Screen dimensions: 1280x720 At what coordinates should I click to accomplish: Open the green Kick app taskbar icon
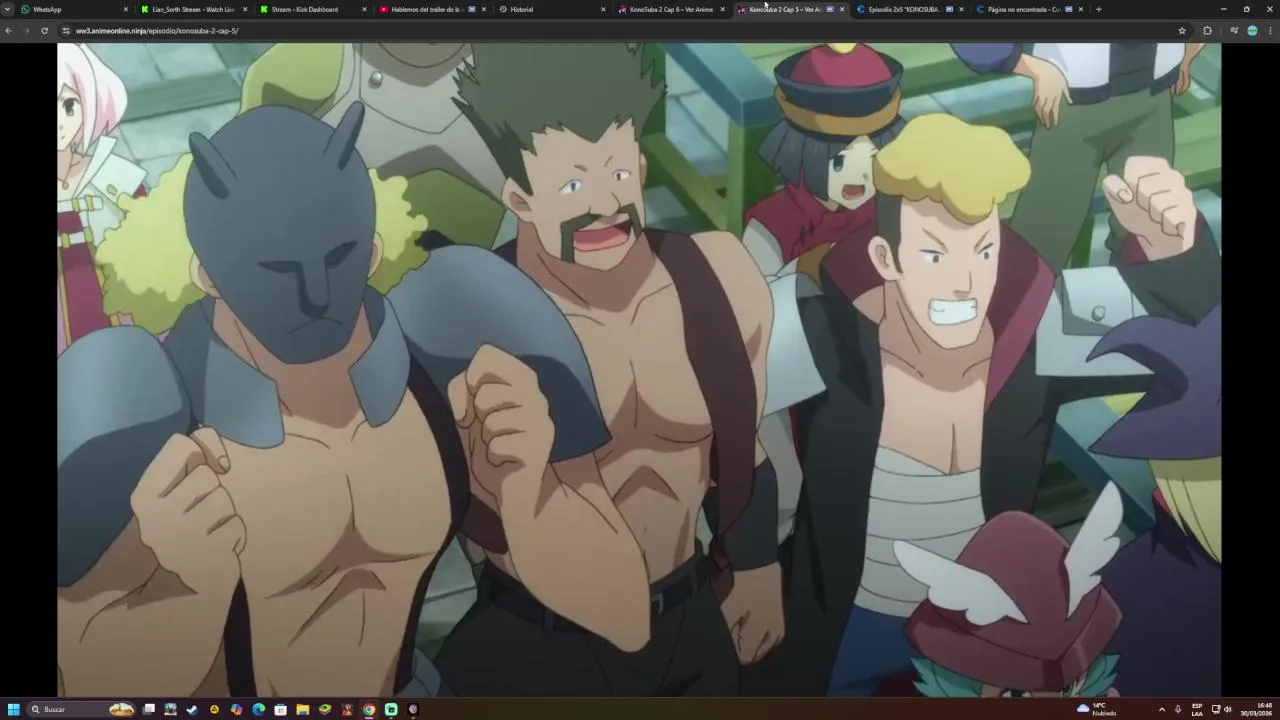click(391, 709)
